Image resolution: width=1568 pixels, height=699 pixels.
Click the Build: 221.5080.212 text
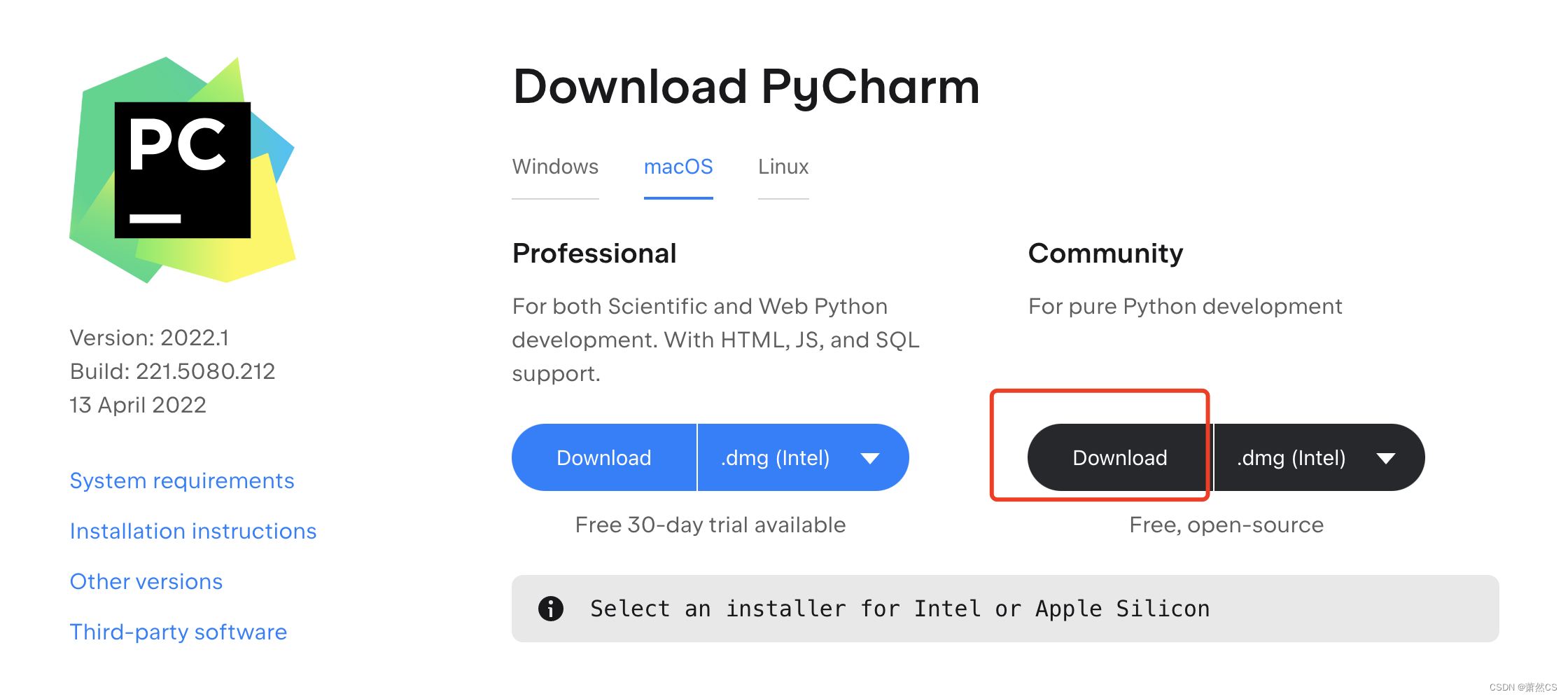coord(172,371)
